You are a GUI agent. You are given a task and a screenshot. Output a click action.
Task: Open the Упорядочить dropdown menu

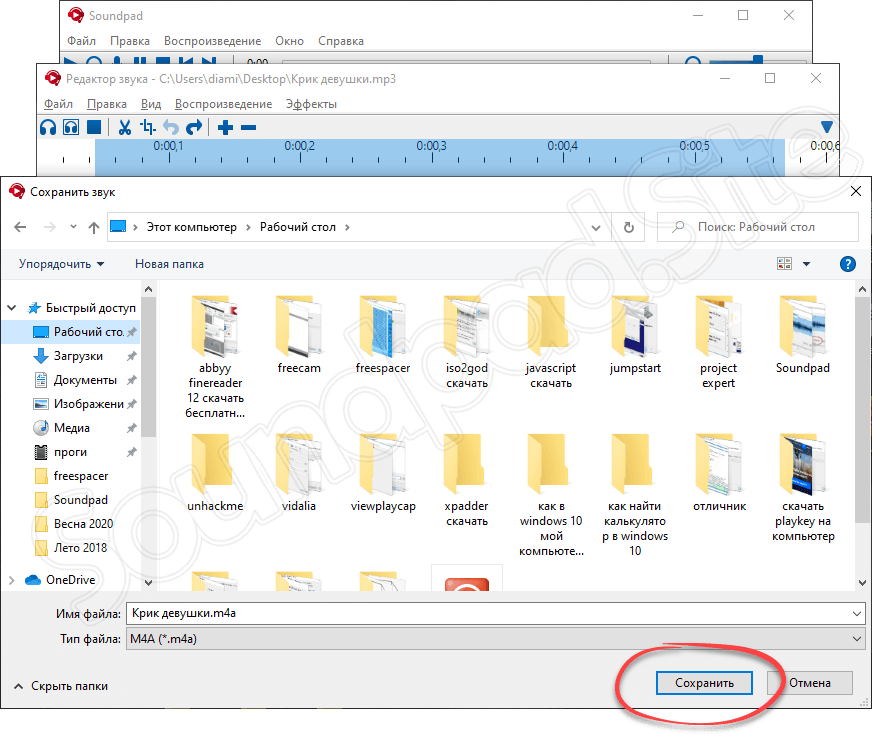click(x=61, y=264)
